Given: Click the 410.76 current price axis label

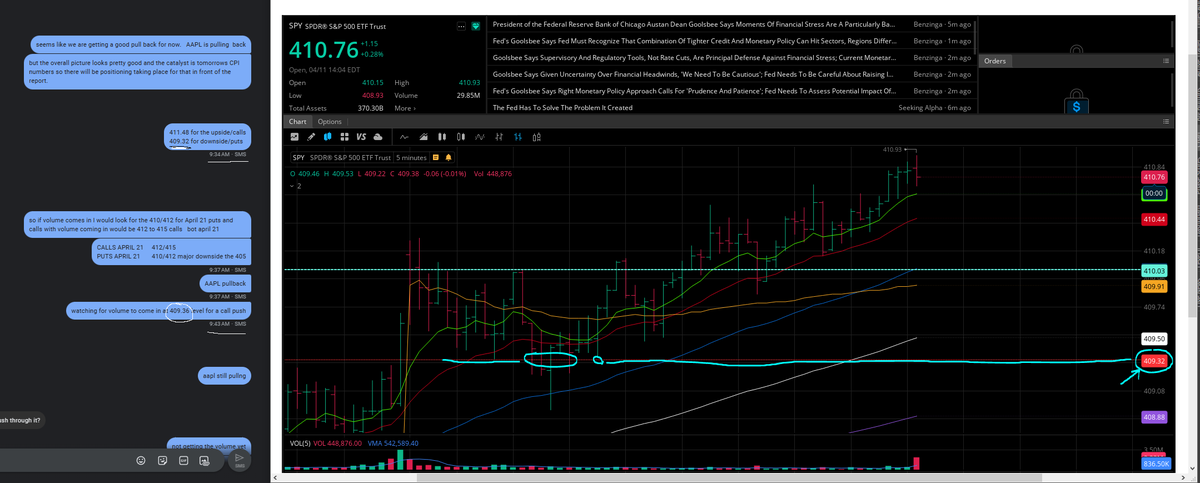Looking at the screenshot, I should pyautogui.click(x=1154, y=177).
